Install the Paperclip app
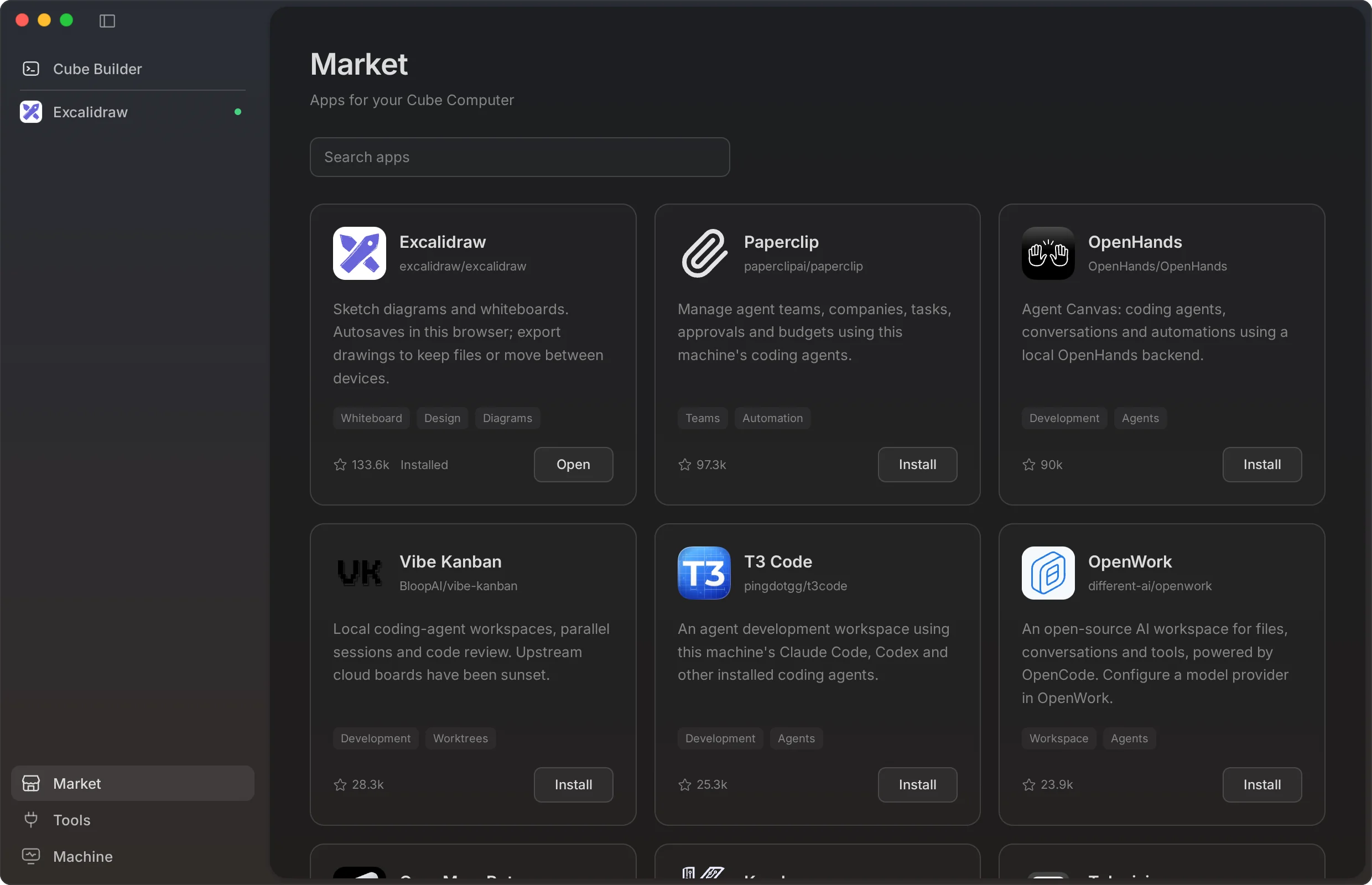Image resolution: width=1372 pixels, height=885 pixels. (917, 464)
